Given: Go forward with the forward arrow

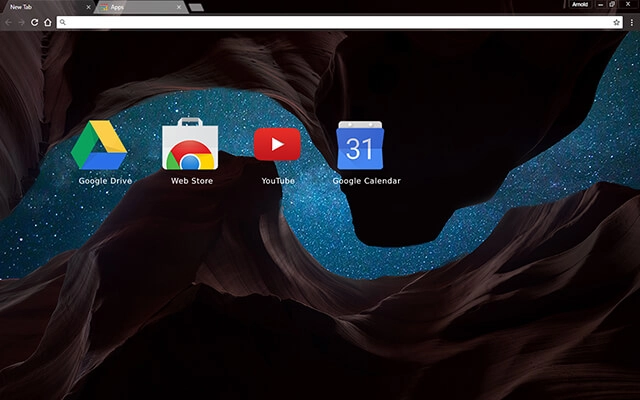Looking at the screenshot, I should point(21,22).
